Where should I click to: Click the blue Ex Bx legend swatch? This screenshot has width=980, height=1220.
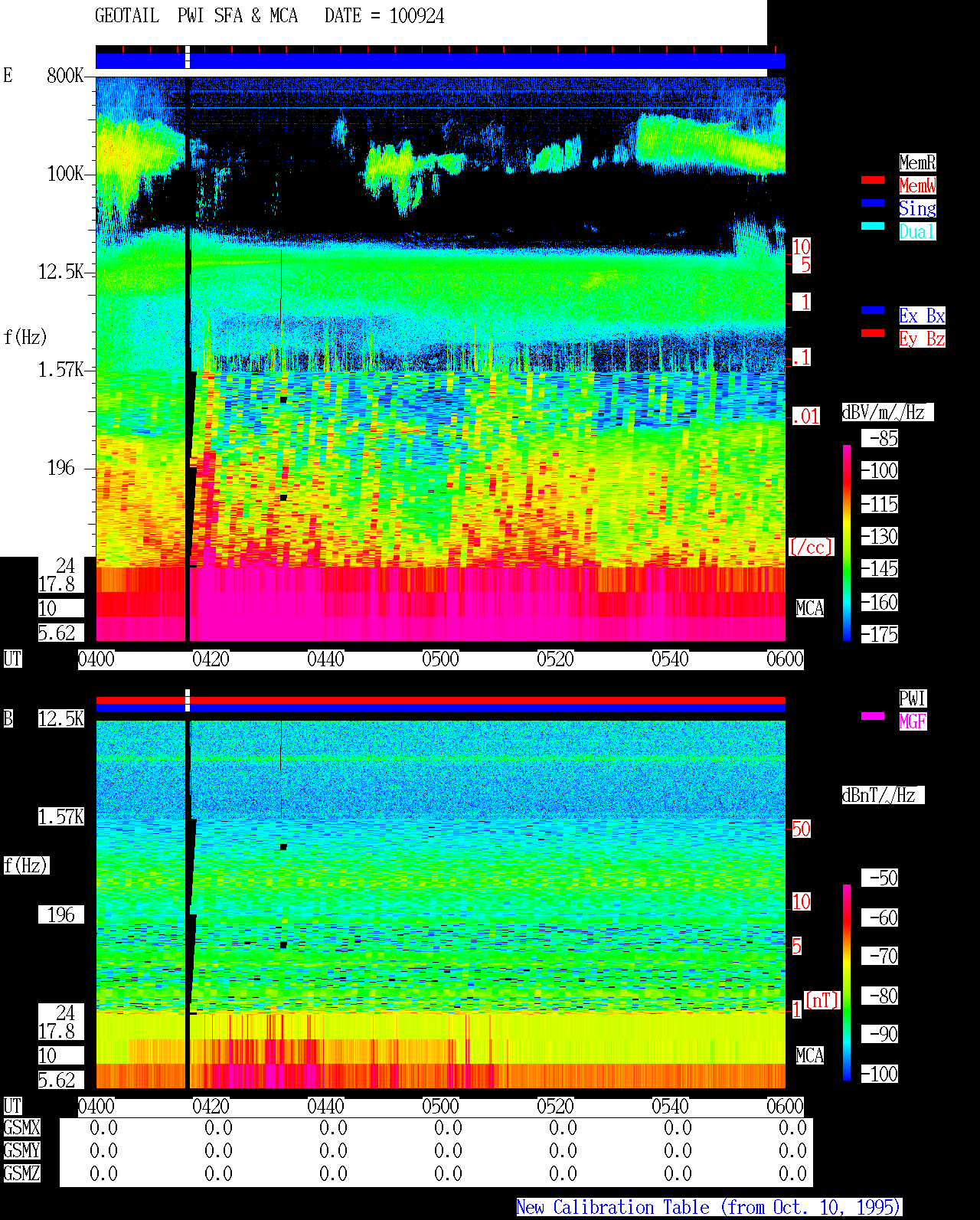(x=873, y=310)
